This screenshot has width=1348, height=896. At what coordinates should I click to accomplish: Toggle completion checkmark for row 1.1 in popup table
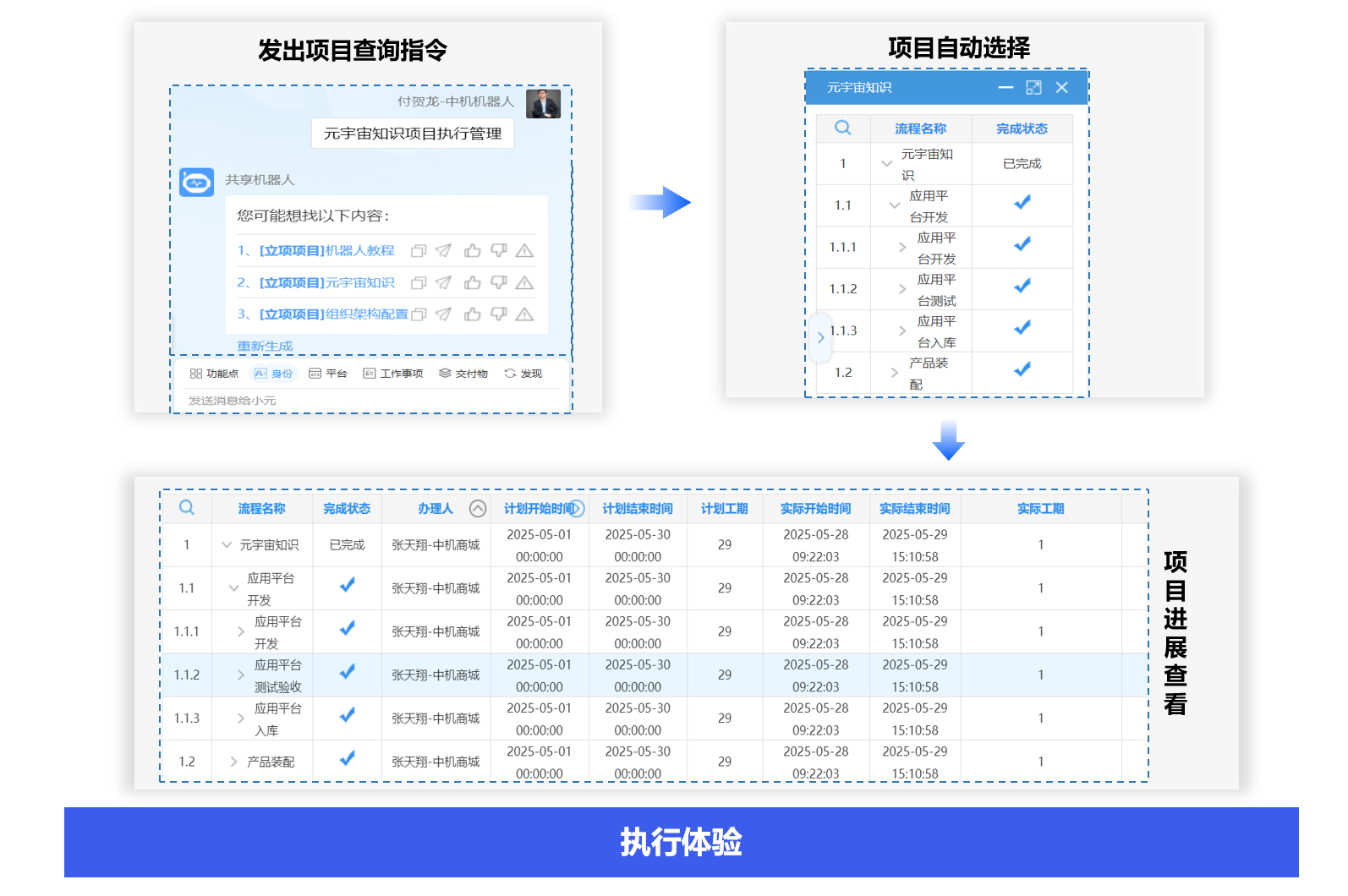(x=1022, y=204)
